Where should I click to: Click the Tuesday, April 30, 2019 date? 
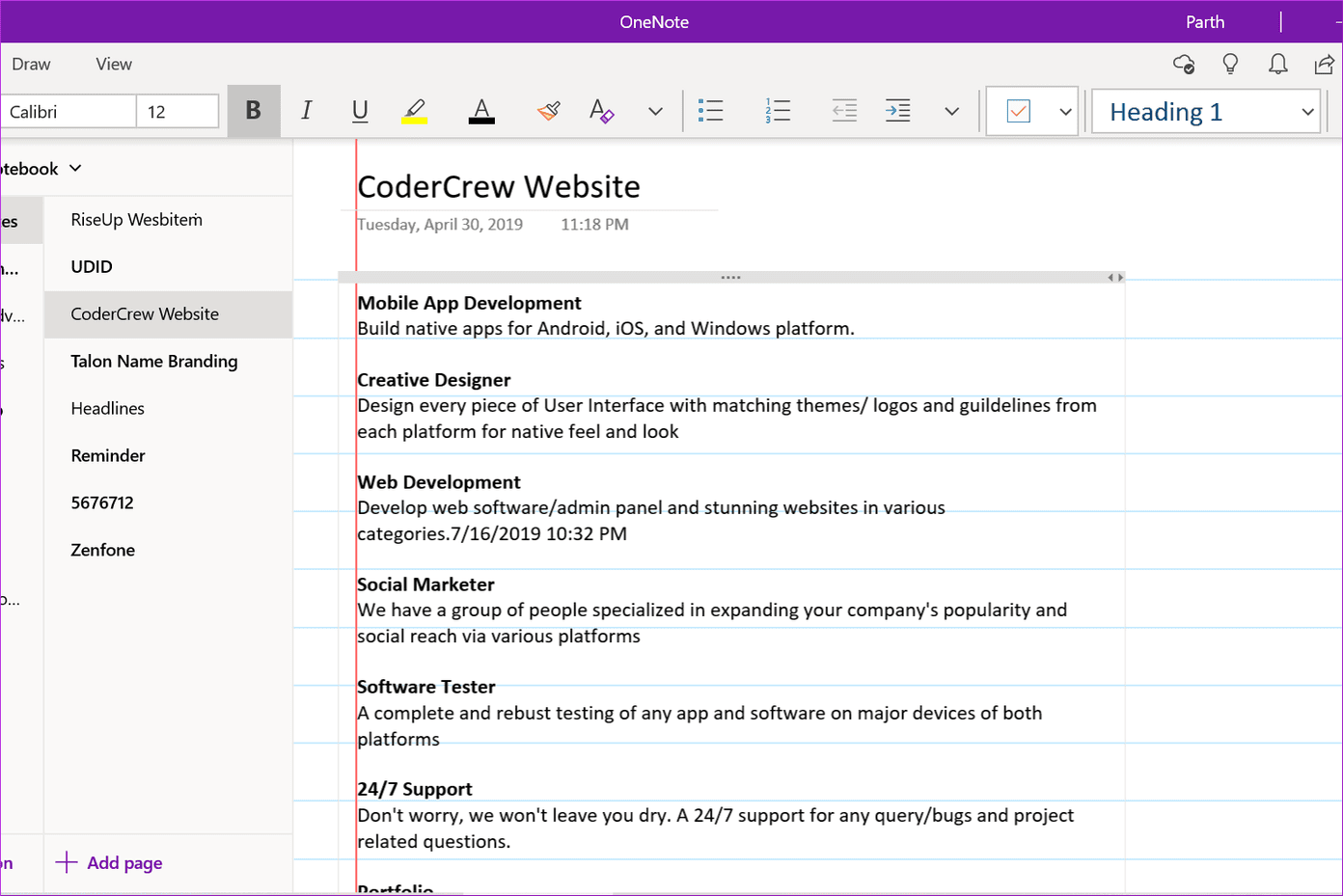[x=440, y=225]
